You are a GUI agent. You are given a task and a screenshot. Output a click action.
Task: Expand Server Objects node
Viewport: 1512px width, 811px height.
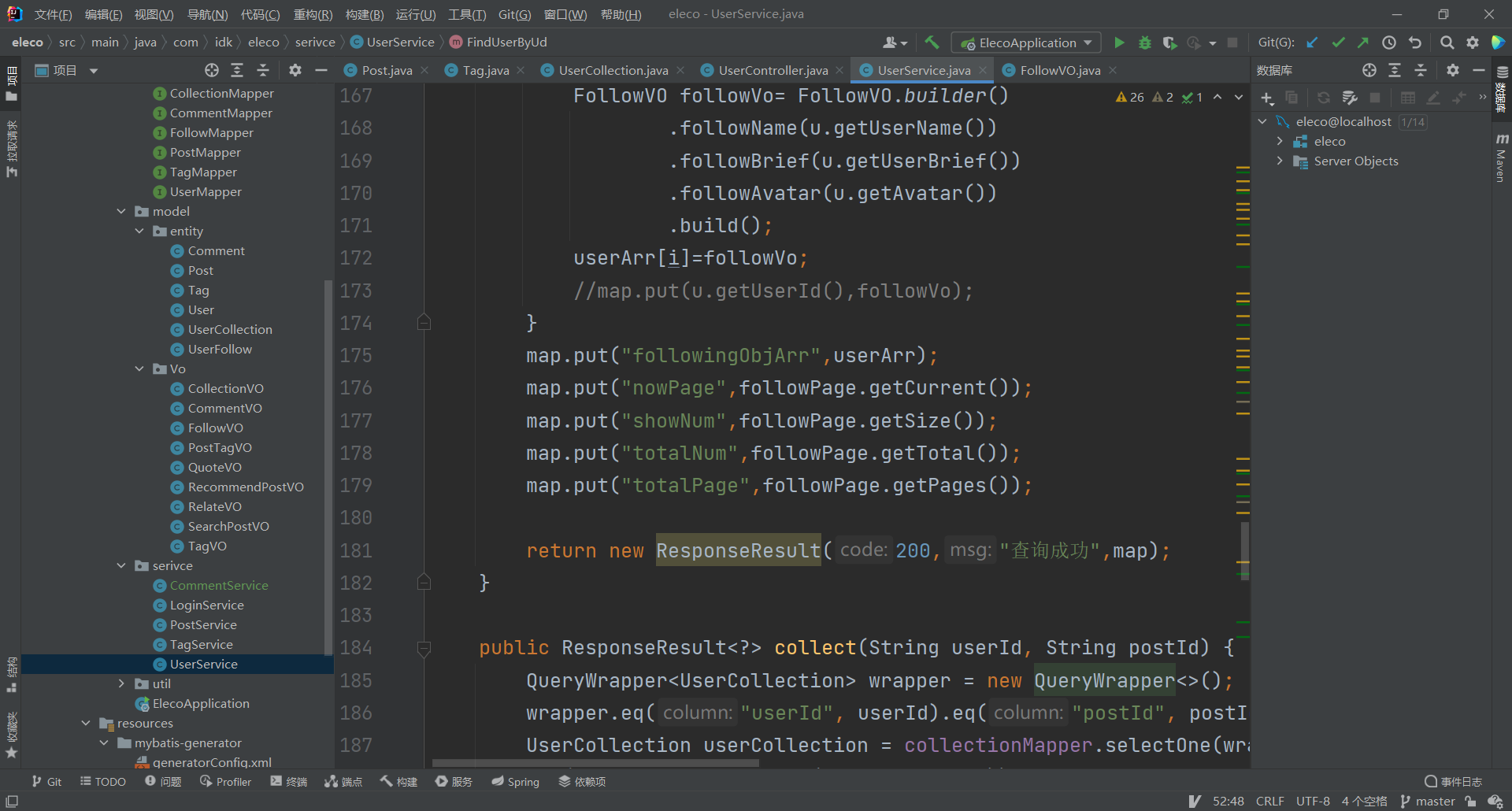point(1280,161)
